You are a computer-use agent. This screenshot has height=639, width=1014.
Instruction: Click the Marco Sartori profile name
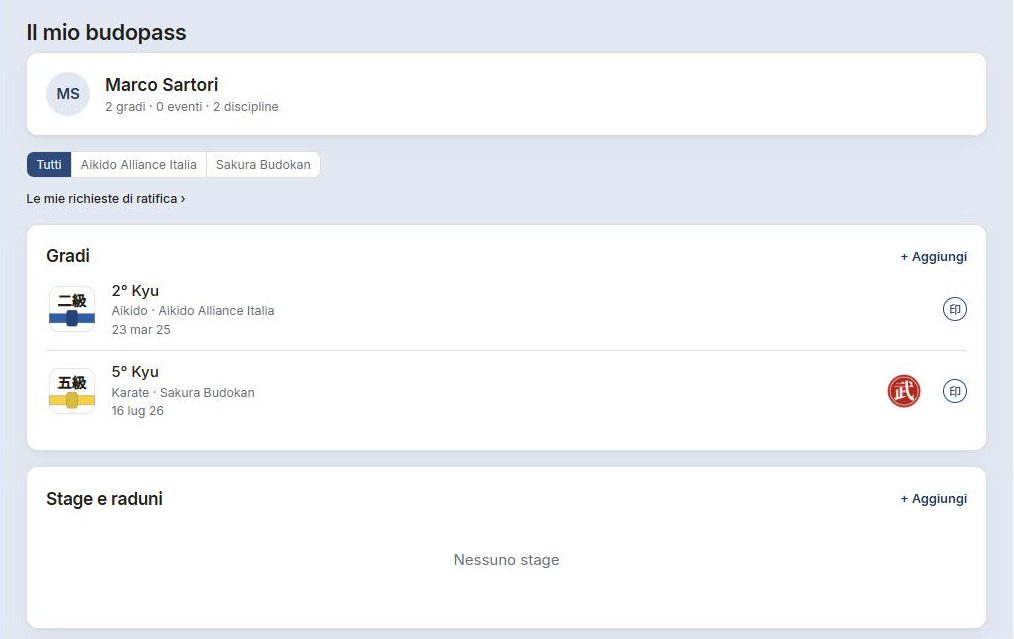tap(162, 85)
